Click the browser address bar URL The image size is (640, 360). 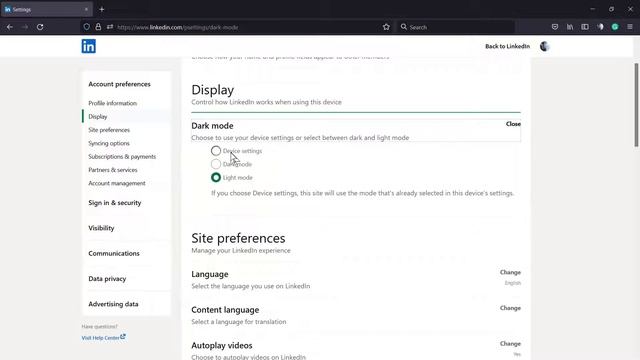(x=178, y=27)
